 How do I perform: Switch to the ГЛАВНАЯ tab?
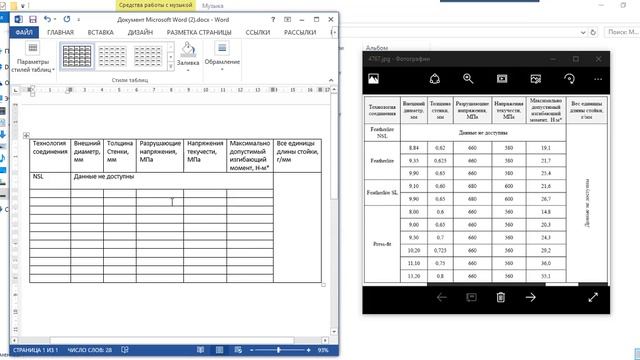pos(60,32)
